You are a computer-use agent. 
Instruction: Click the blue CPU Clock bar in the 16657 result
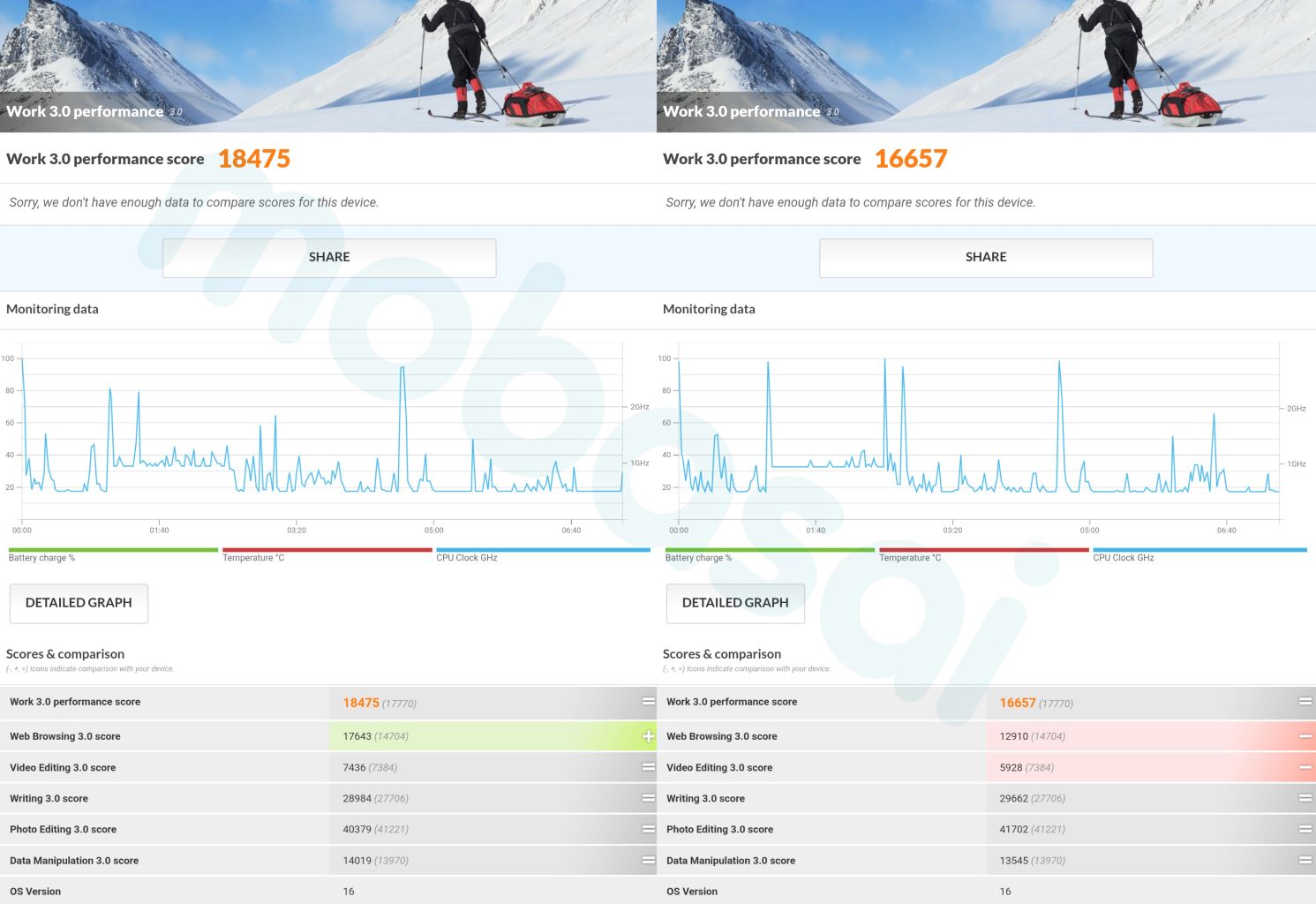(x=1199, y=550)
